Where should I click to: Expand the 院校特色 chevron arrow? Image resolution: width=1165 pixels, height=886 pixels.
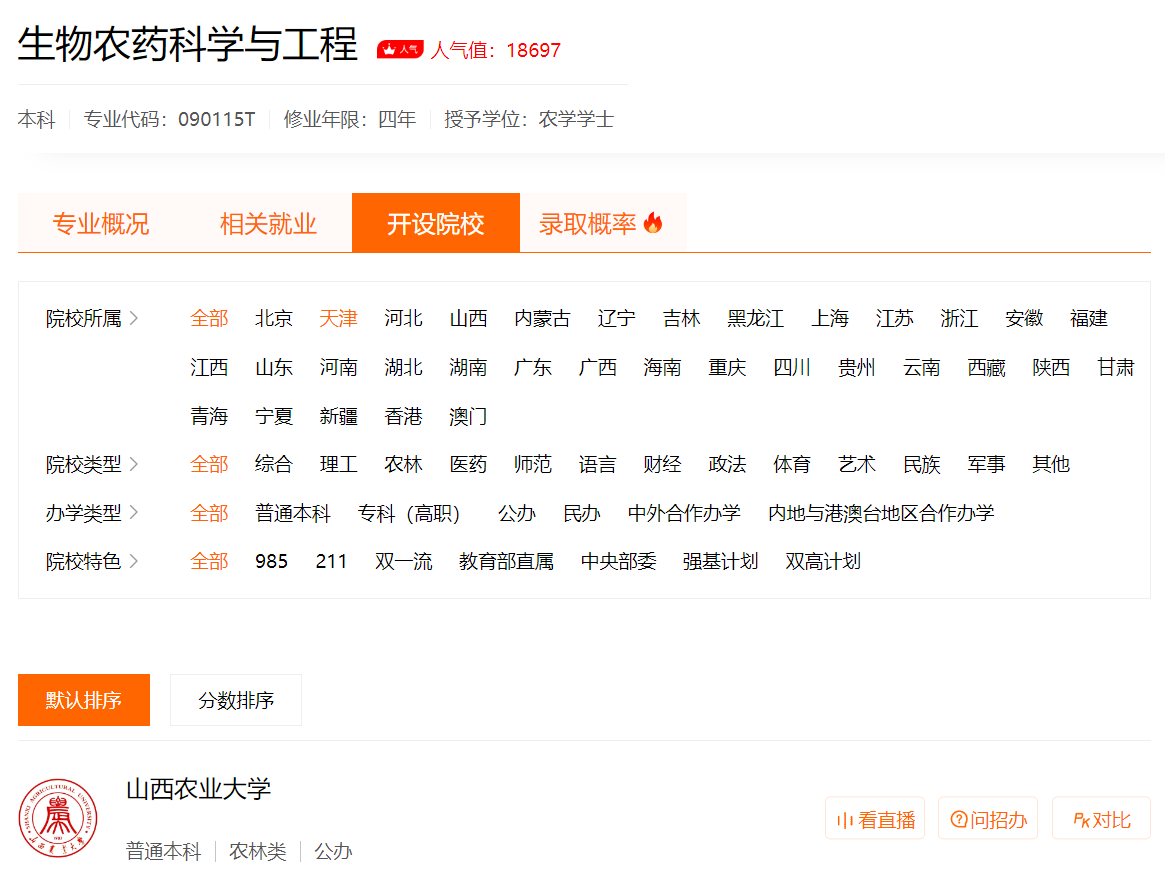point(134,561)
